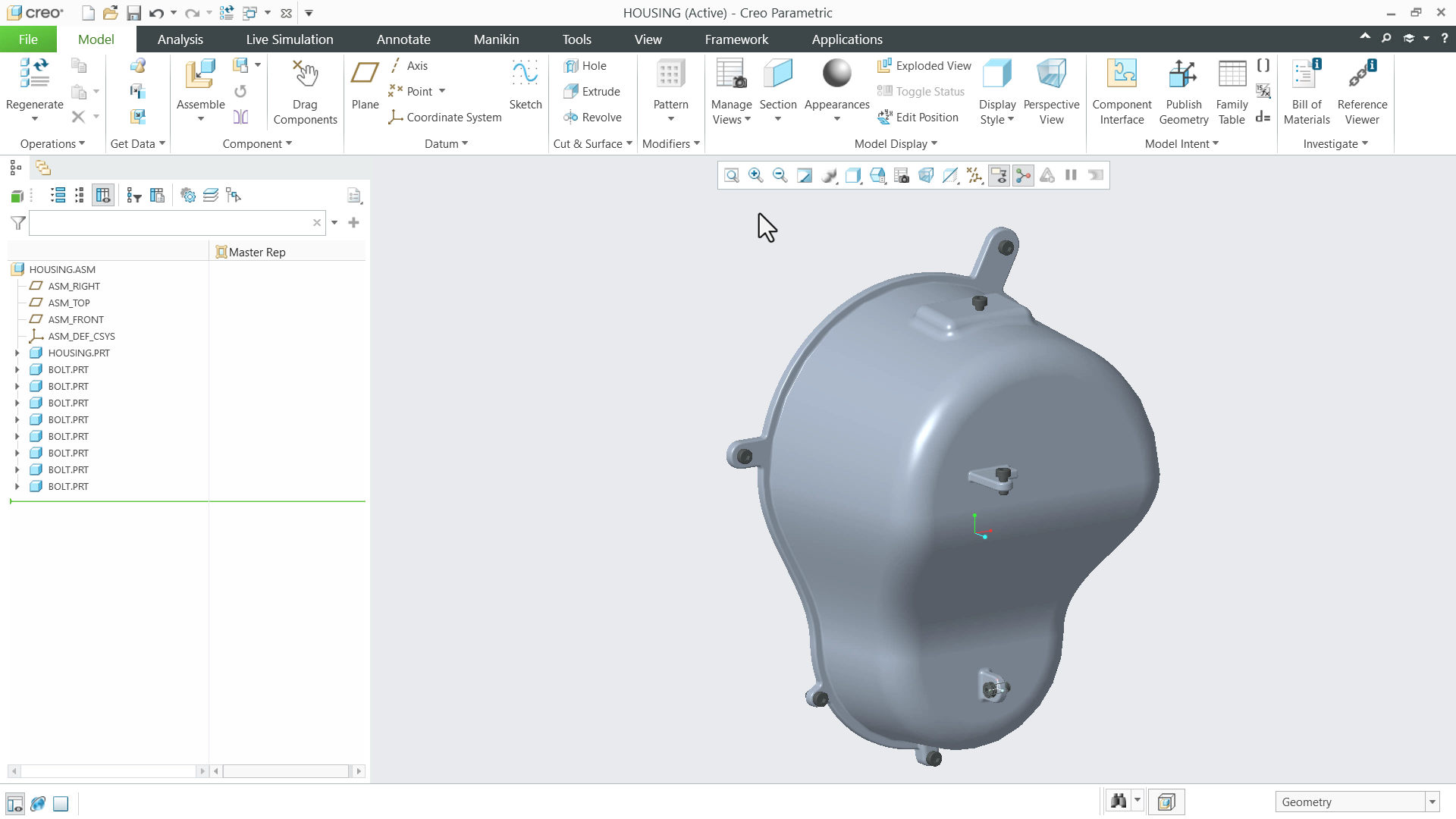Select BOLT.PRT in the model tree

[x=68, y=369]
